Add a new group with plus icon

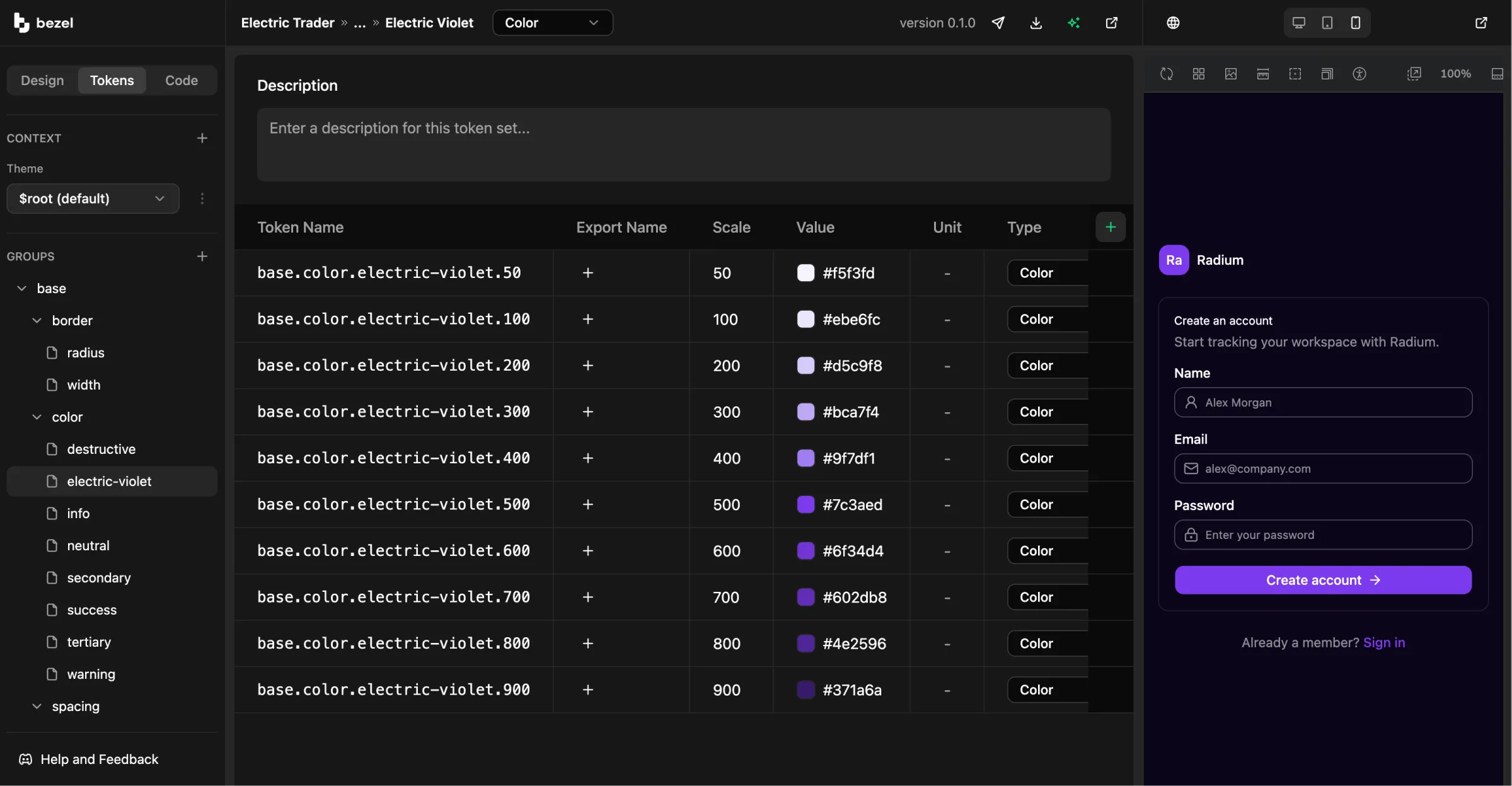(x=202, y=257)
